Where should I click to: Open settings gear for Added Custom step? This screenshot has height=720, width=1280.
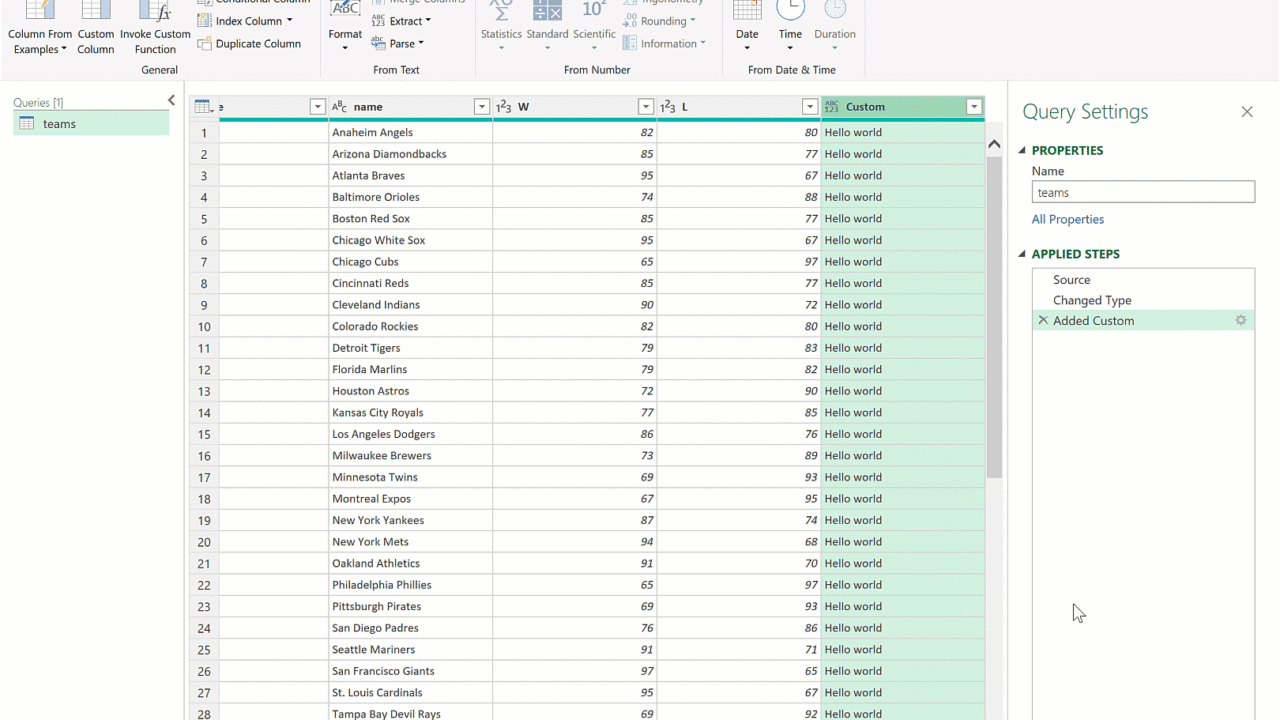(x=1241, y=321)
